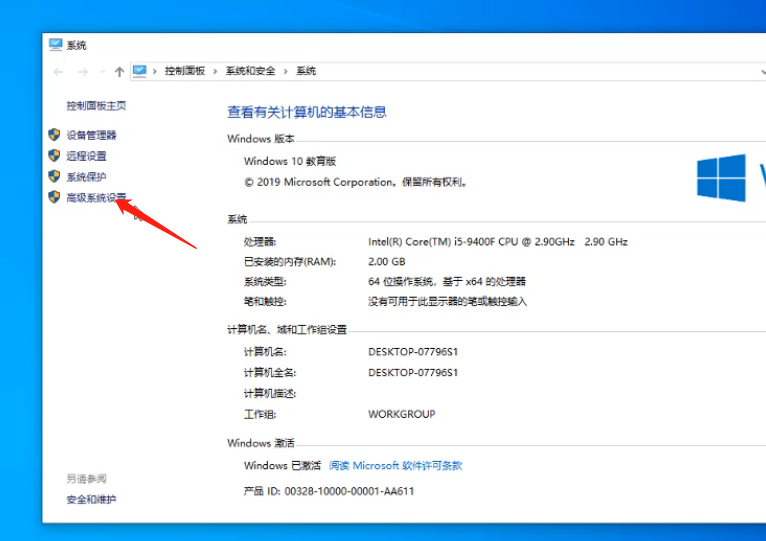Click the shield icon beside 设备管理器

tap(54, 134)
